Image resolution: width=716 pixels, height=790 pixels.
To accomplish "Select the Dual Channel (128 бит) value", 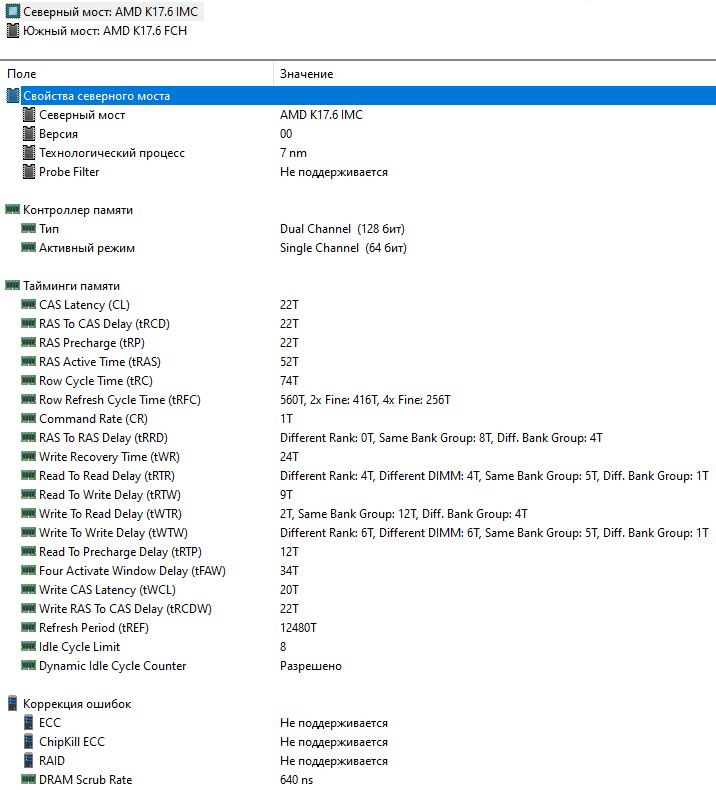I will pos(342,229).
